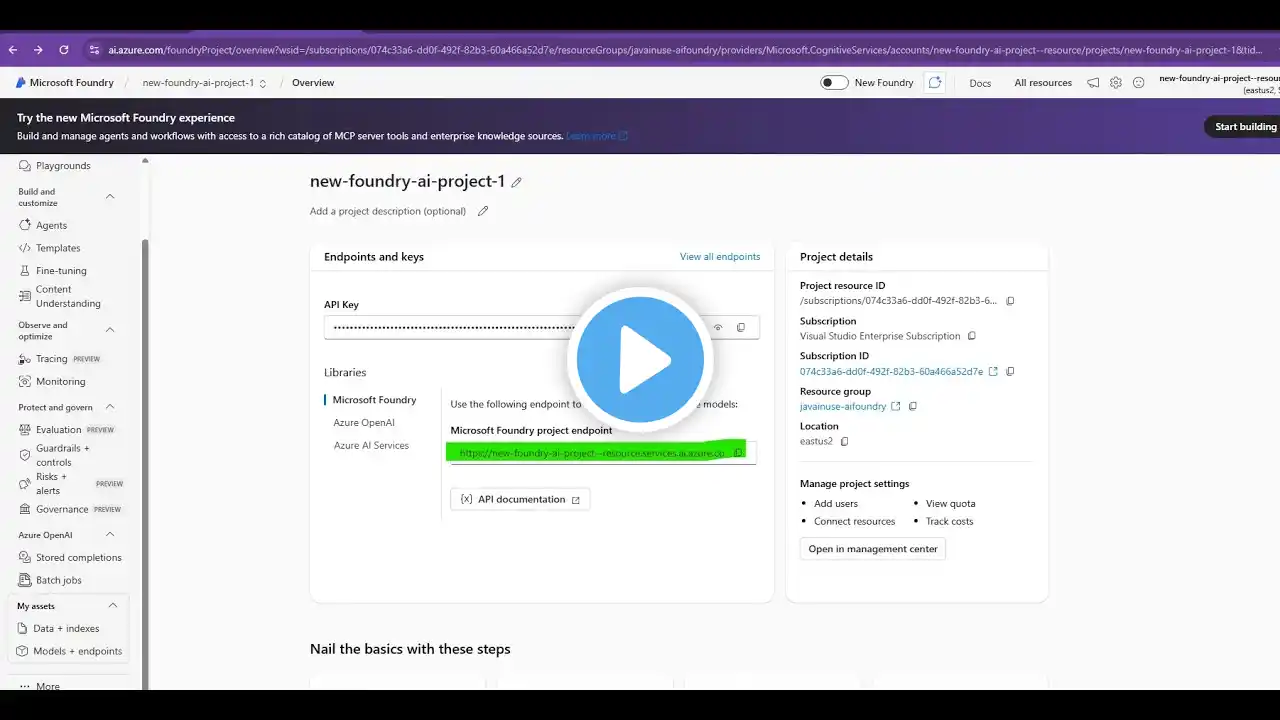
Task: Collapse the Protect and govern section
Action: point(110,407)
